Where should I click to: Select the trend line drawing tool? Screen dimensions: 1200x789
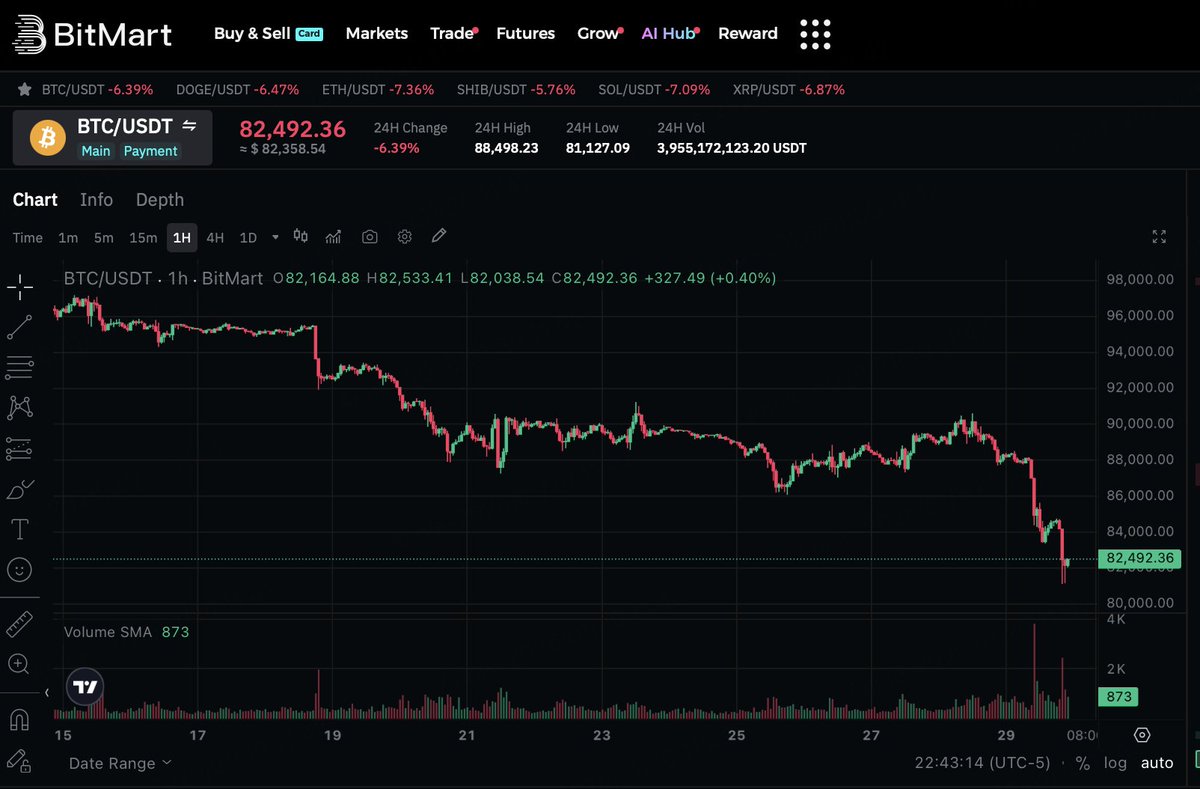click(20, 327)
